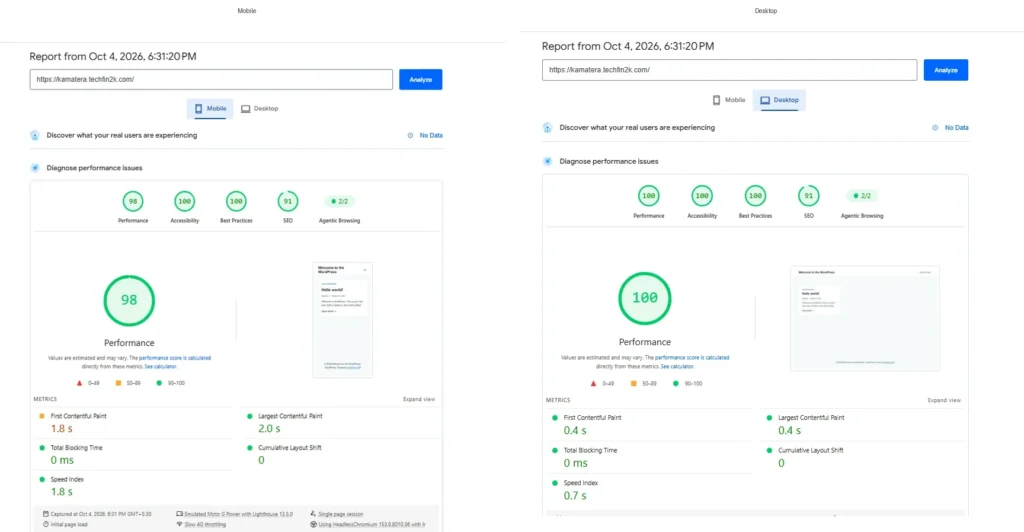
Task: Click 'Emulated Moto G Power with Lighthouse' link
Action: [x=238, y=514]
